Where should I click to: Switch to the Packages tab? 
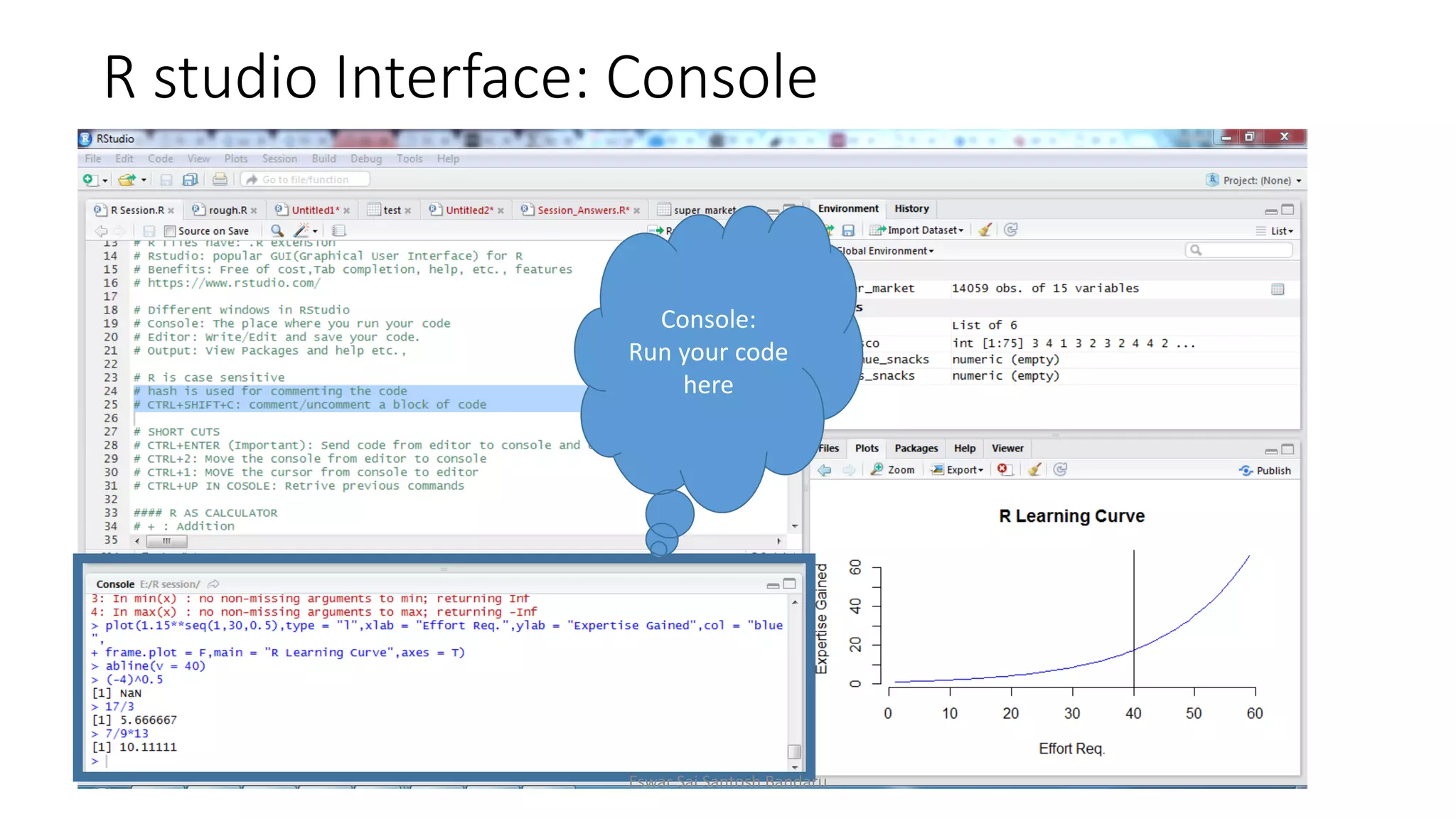tap(916, 449)
